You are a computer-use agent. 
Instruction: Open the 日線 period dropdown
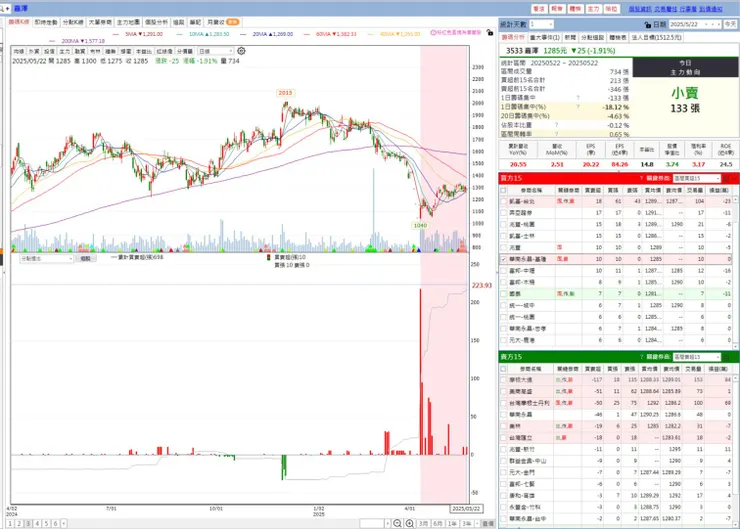[216, 51]
